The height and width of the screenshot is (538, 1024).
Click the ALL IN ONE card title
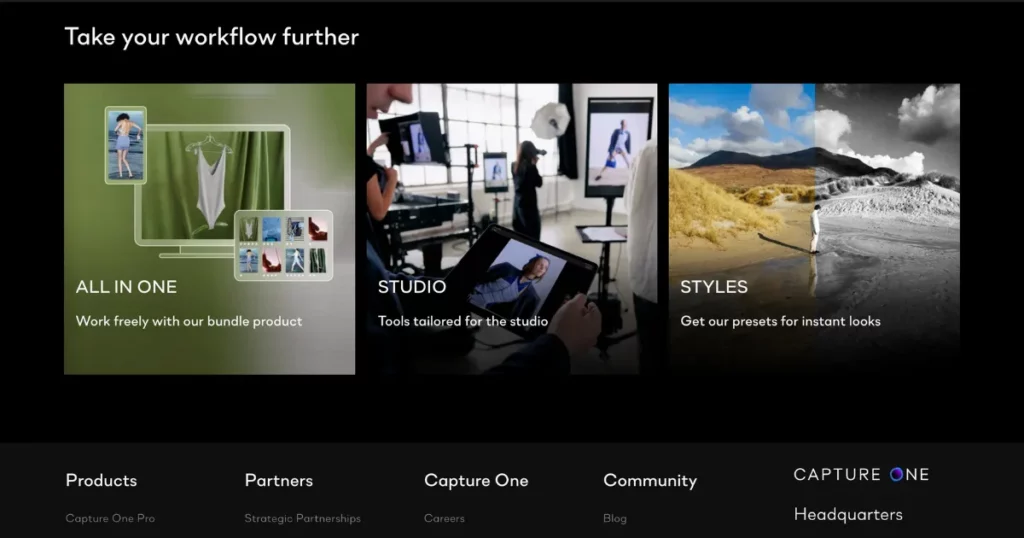126,287
